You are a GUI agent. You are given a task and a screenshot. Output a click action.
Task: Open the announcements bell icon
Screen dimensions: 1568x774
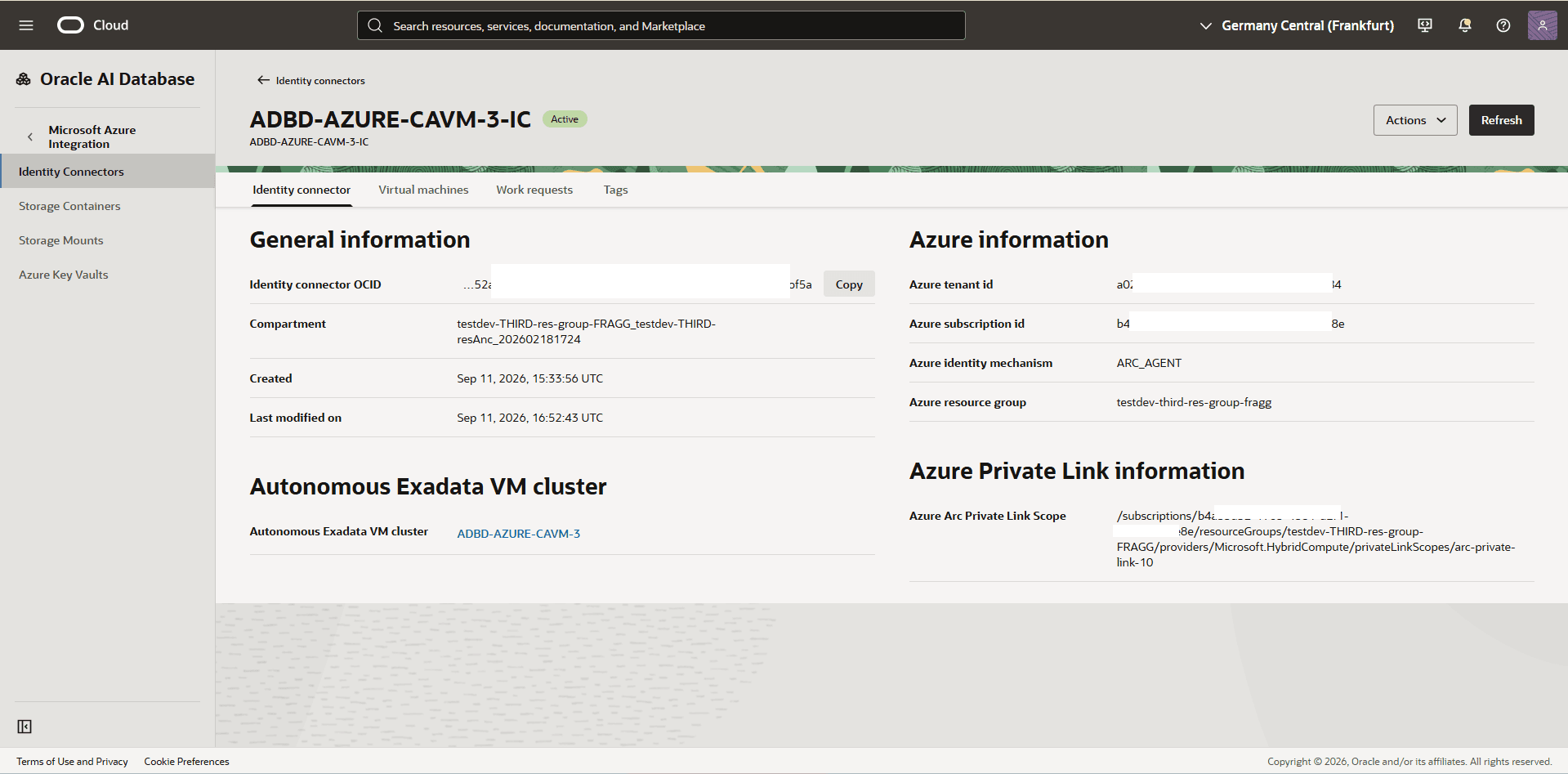pyautogui.click(x=1465, y=25)
